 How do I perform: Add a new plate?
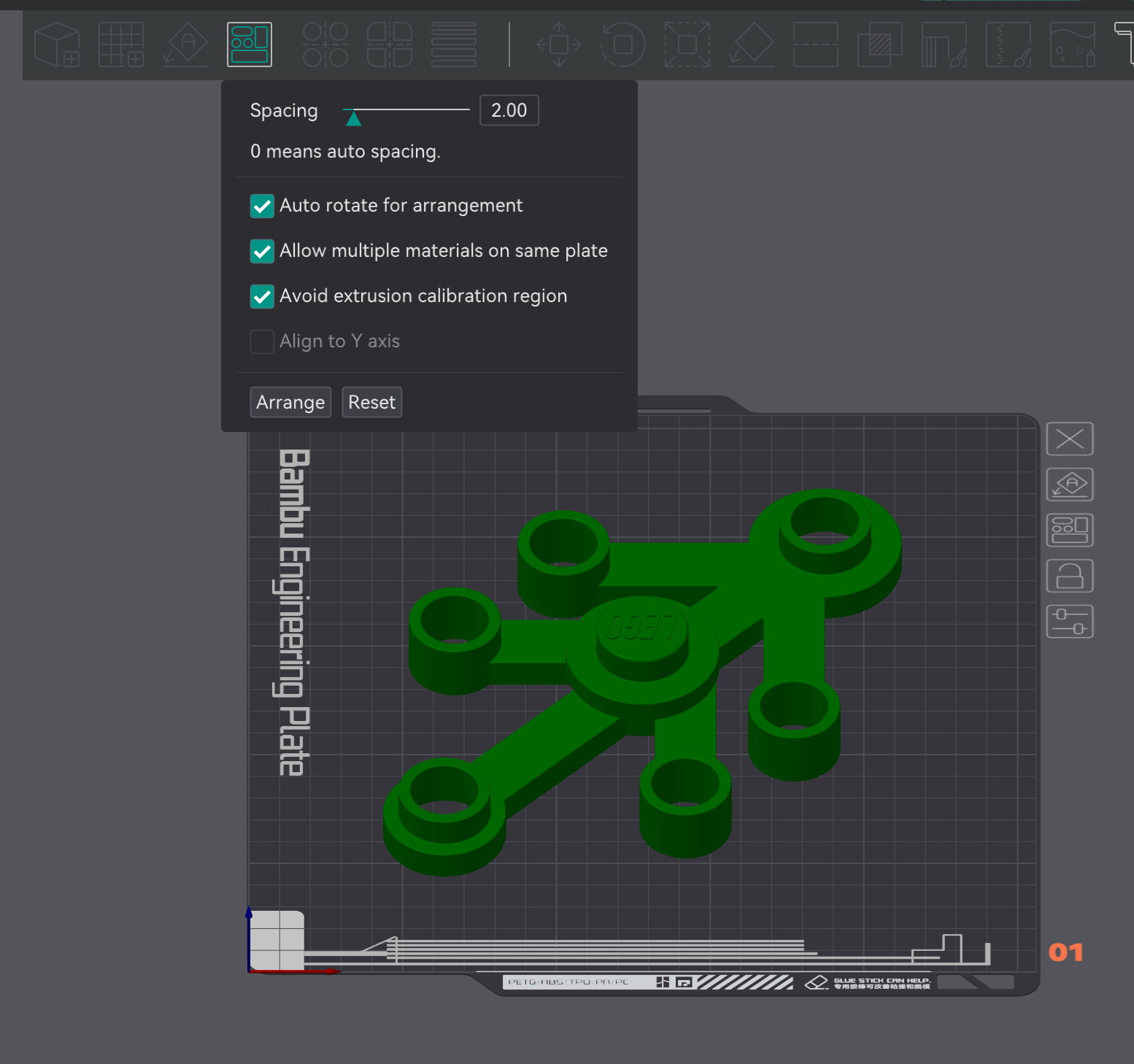point(121,45)
